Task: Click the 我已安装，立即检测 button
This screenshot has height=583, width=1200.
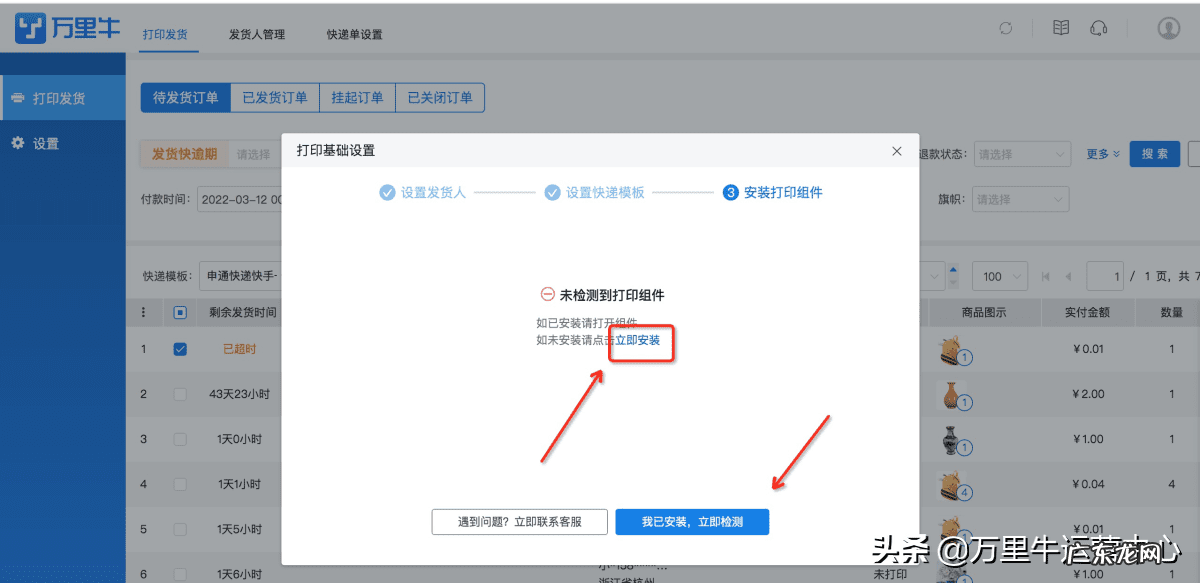Action: [692, 521]
